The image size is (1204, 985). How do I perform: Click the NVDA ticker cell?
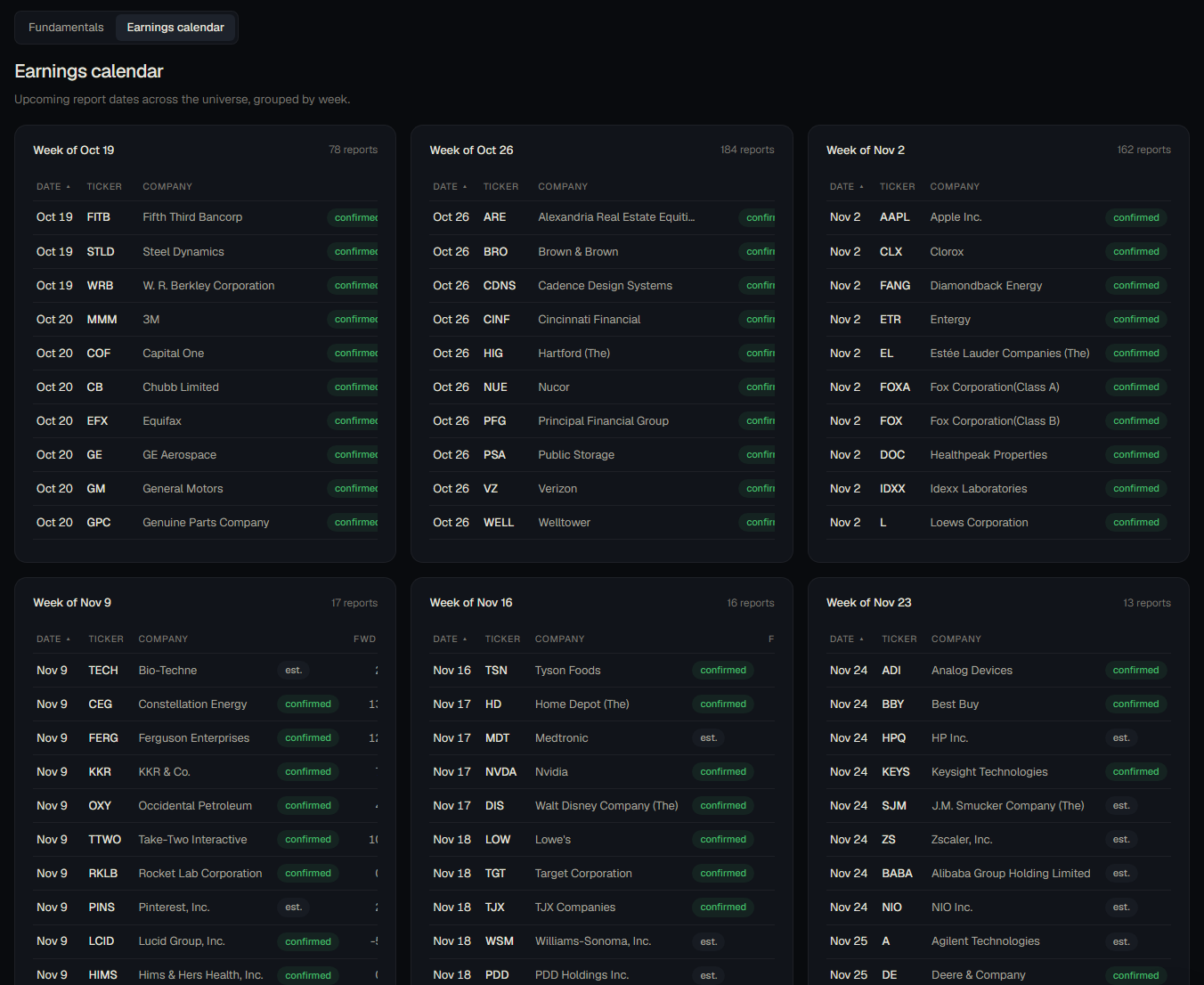point(501,772)
